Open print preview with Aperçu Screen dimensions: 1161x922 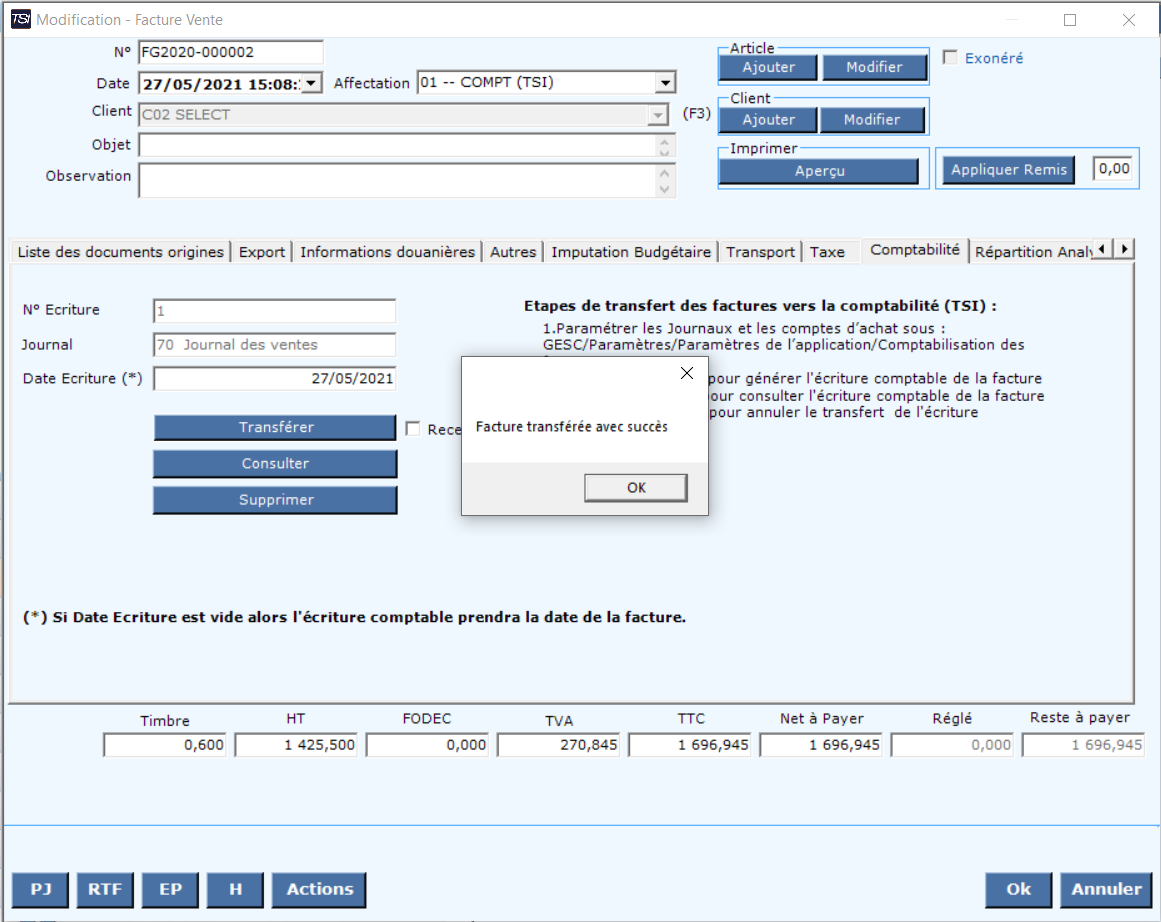[819, 170]
